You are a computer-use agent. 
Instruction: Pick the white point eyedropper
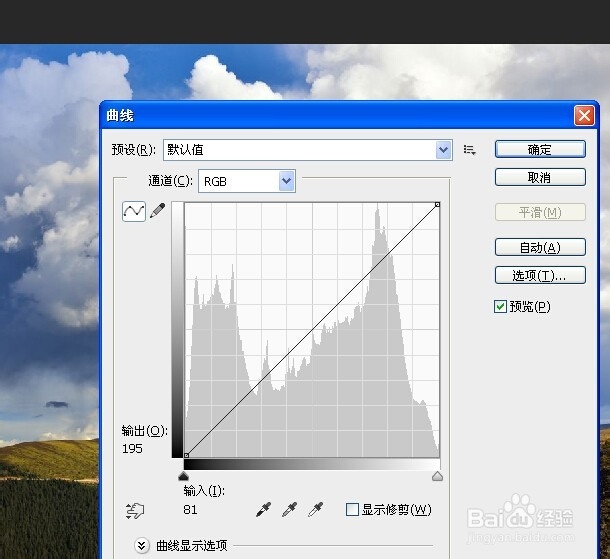tap(316, 509)
